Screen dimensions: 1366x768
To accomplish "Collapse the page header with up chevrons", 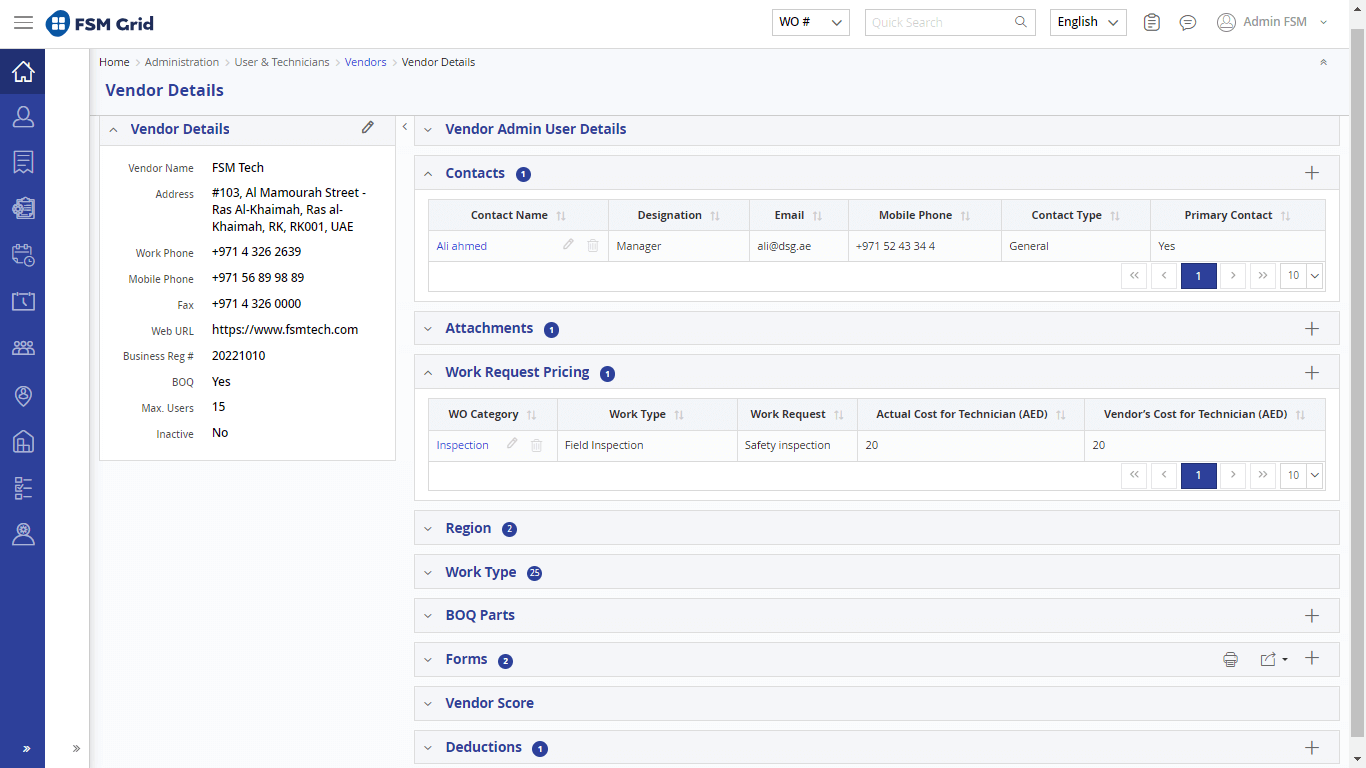I will tap(1323, 62).
